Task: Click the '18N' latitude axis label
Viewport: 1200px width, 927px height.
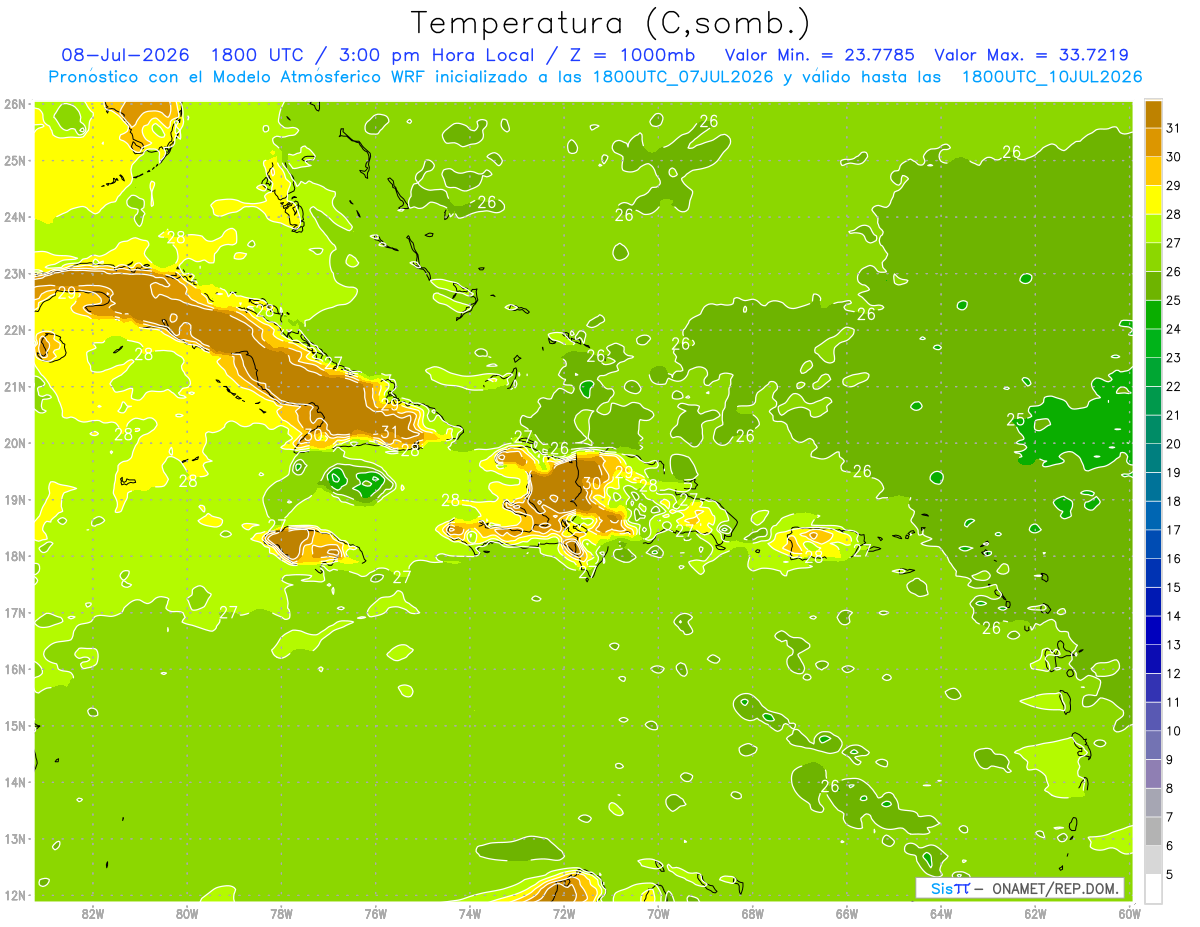Action: tap(14, 556)
